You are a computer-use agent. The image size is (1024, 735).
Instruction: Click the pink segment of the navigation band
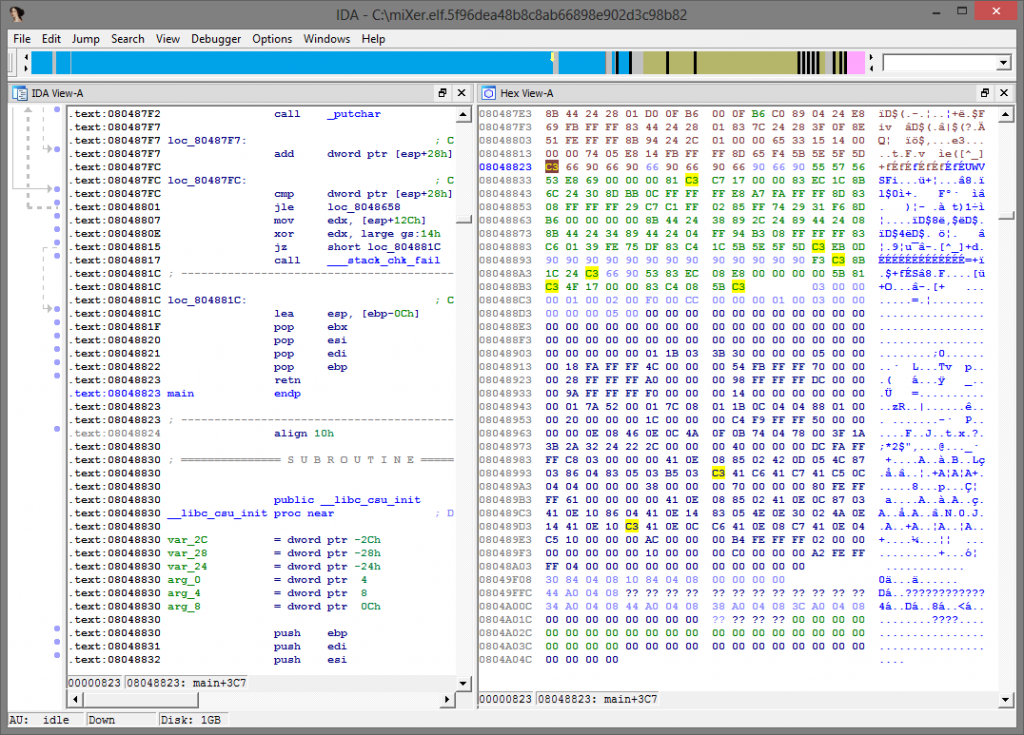pos(856,63)
